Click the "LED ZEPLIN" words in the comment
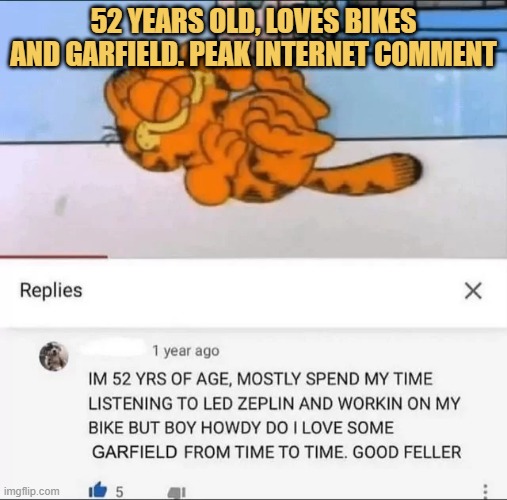 (248, 404)
